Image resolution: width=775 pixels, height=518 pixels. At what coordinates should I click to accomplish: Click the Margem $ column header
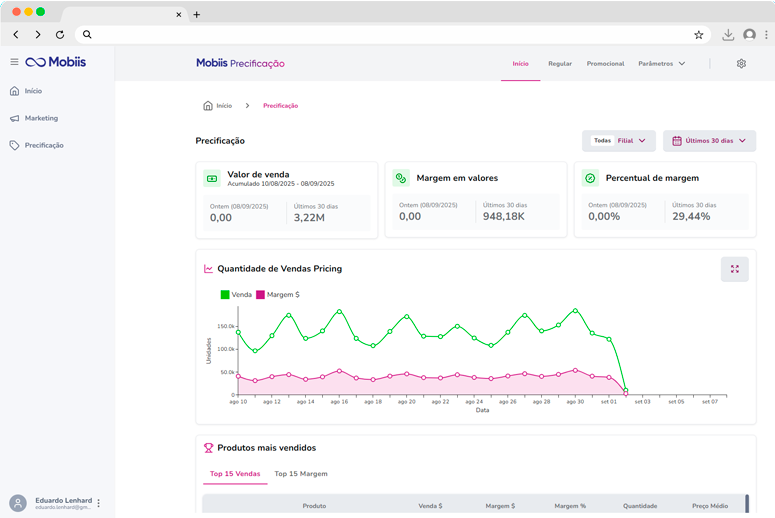tap(500, 506)
